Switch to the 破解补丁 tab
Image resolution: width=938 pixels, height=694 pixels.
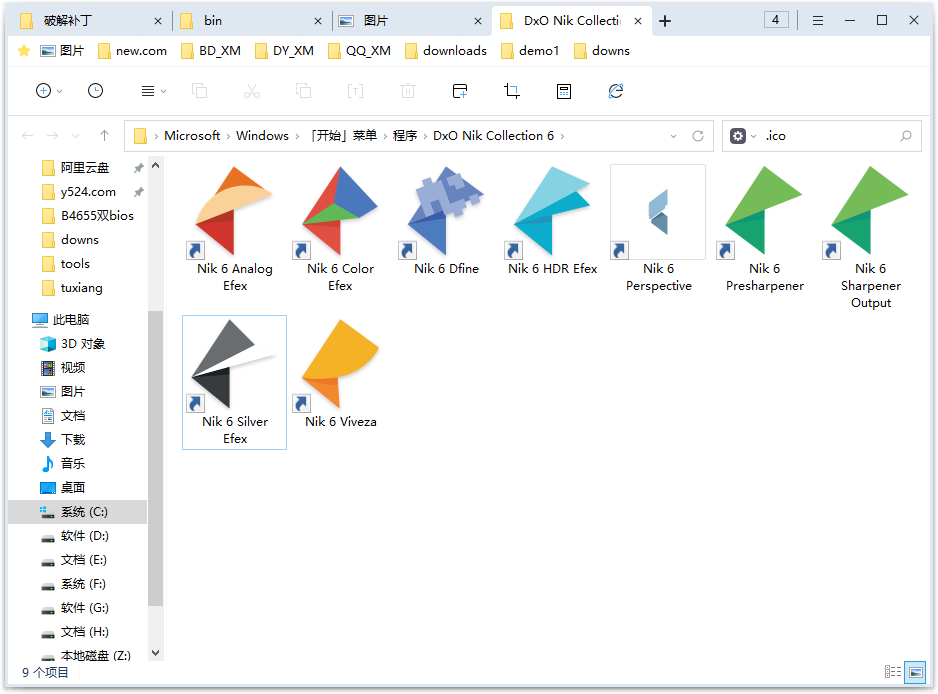point(90,21)
